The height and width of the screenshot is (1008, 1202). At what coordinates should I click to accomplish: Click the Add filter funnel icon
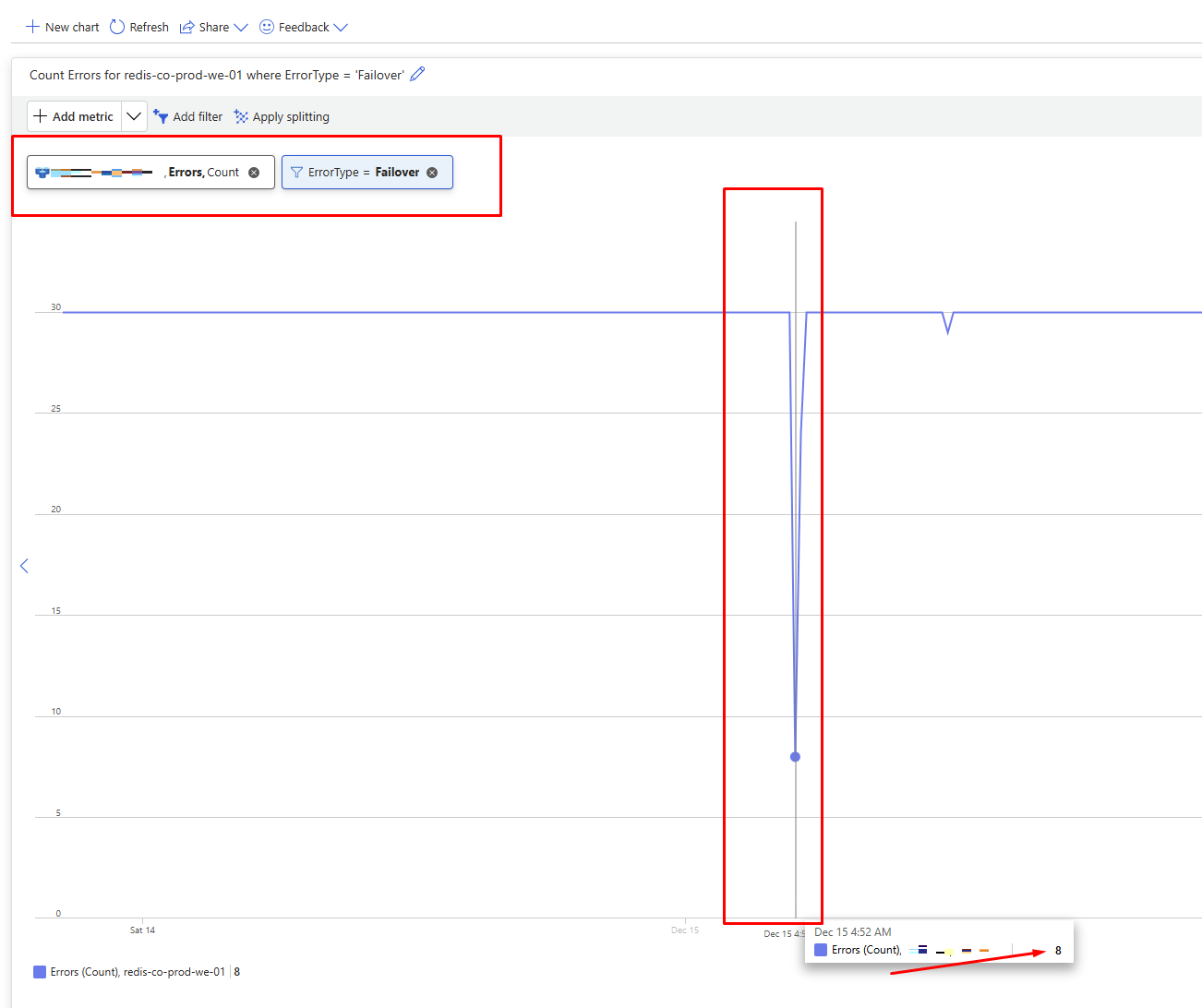pyautogui.click(x=161, y=116)
